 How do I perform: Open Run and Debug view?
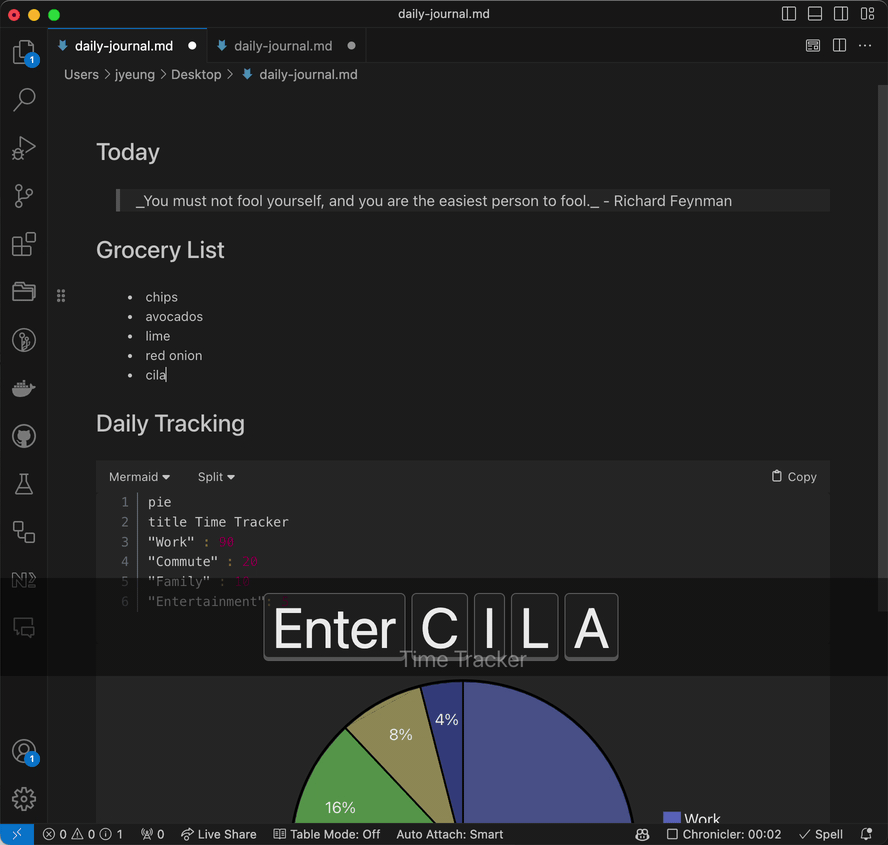tap(24, 148)
